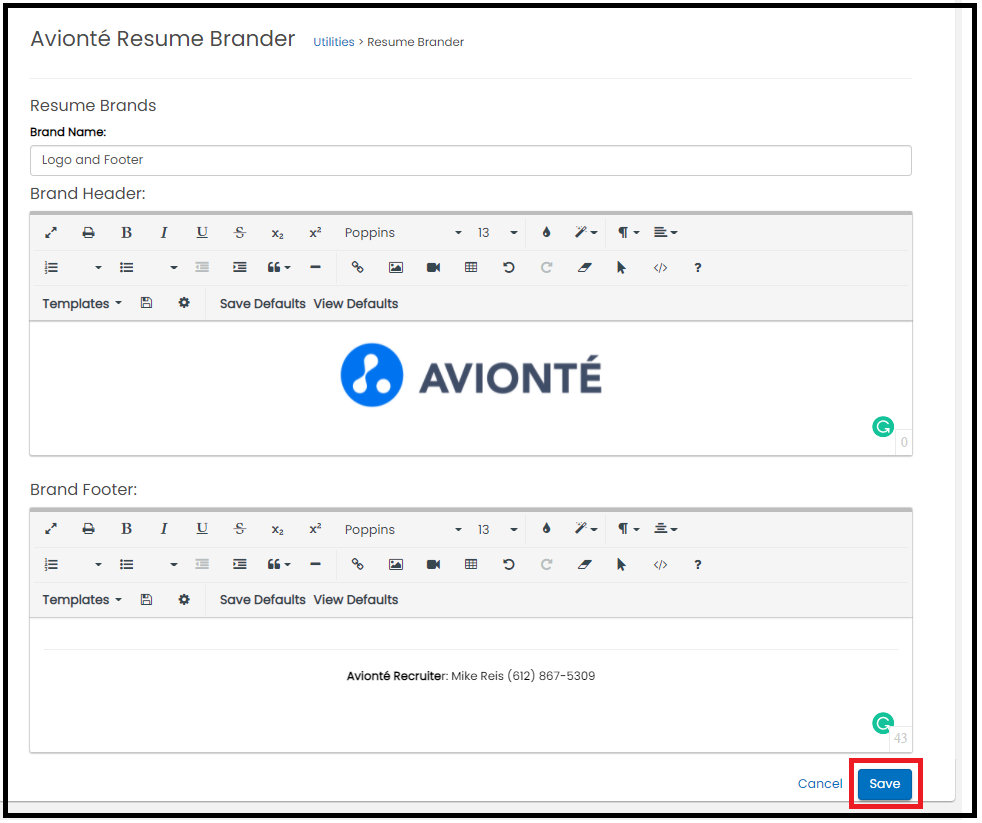Open gear settings in Brand Header toolbar
Screen dimensions: 982x823
183,303
